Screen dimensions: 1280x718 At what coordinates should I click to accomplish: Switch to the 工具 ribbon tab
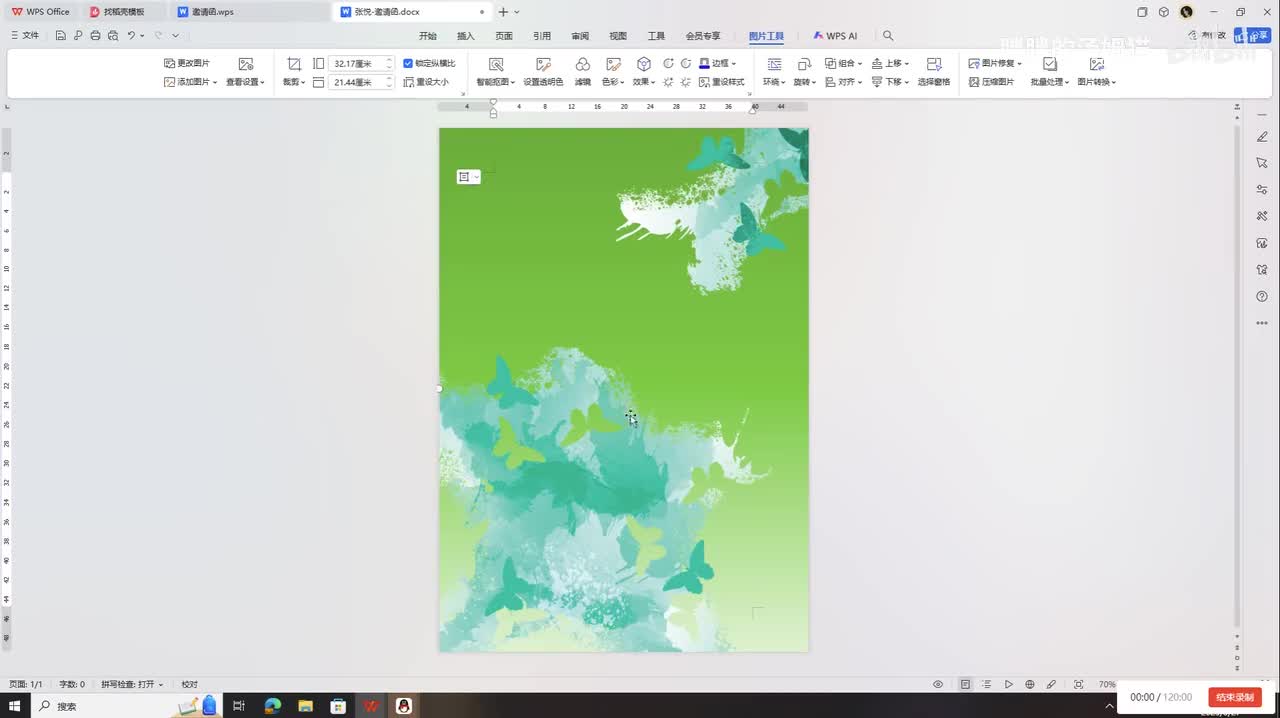[656, 36]
